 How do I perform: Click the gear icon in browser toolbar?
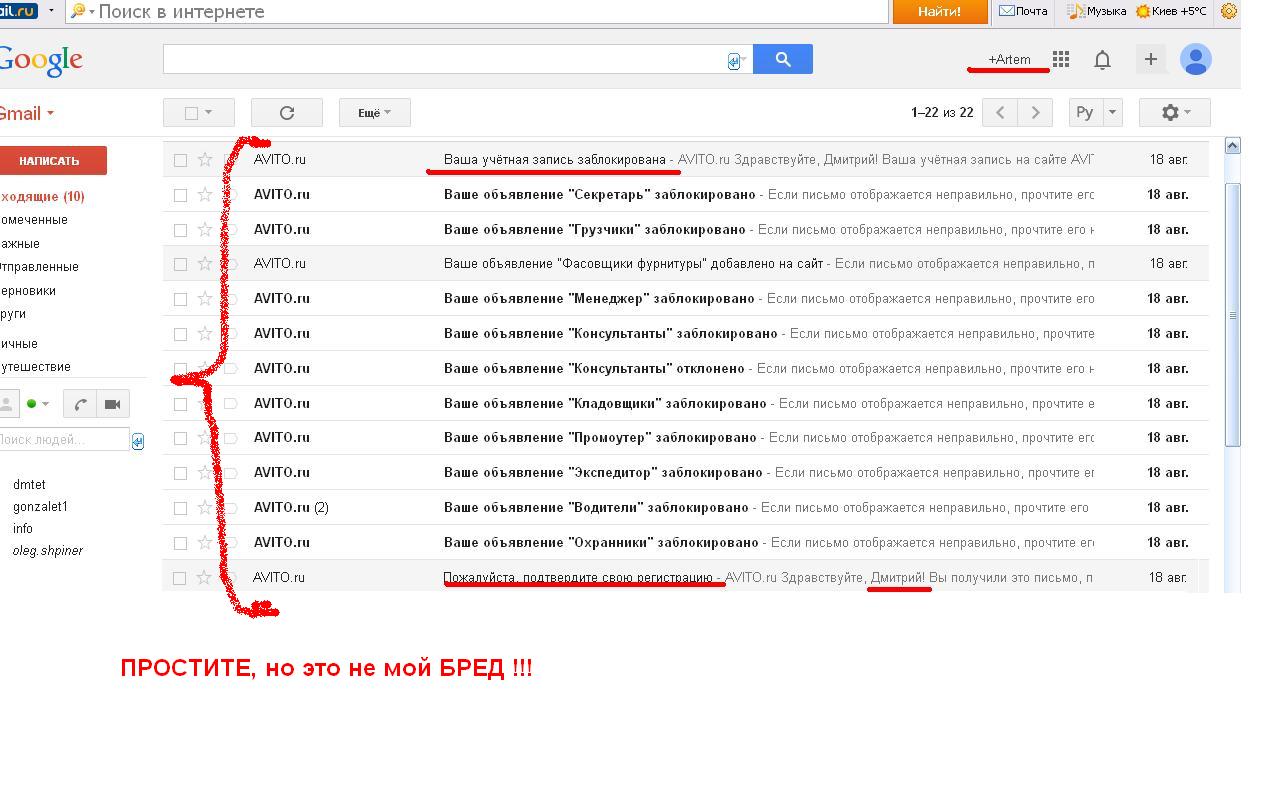[1229, 11]
